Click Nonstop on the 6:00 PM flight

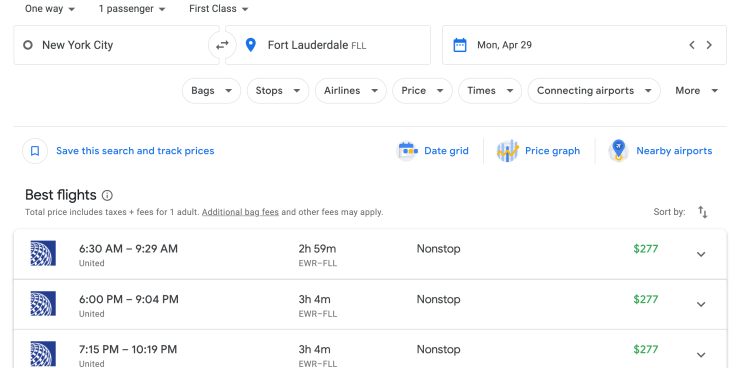438,299
